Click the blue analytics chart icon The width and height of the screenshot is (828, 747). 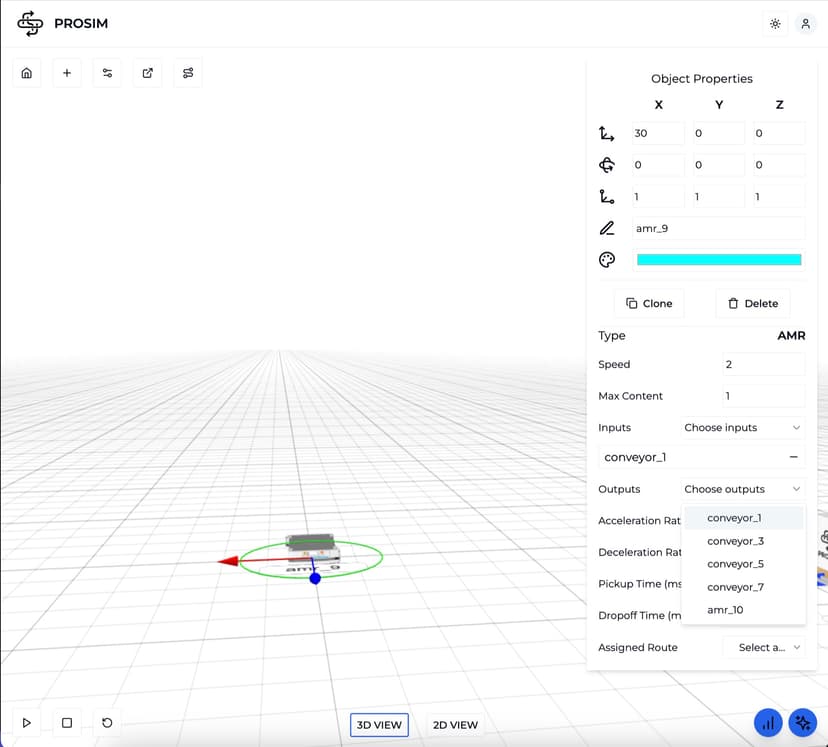pos(768,722)
